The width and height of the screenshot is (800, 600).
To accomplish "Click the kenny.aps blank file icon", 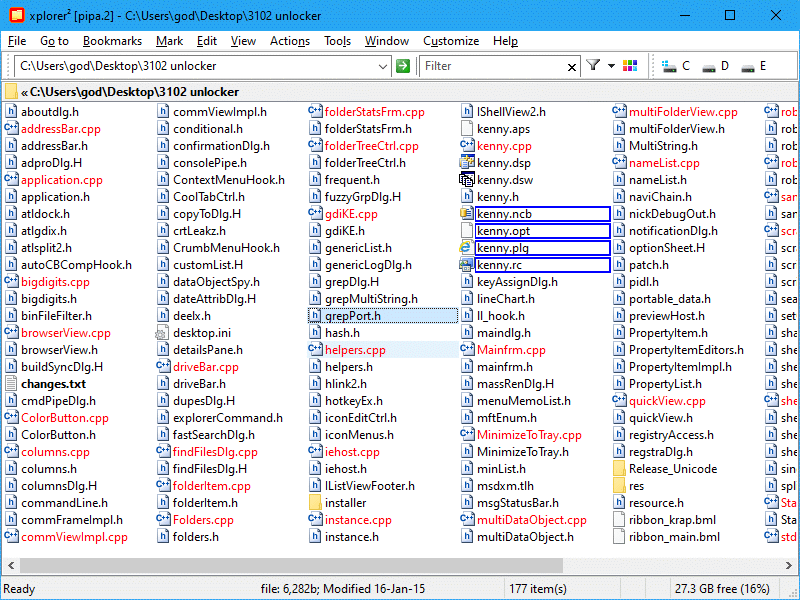I will [466, 129].
